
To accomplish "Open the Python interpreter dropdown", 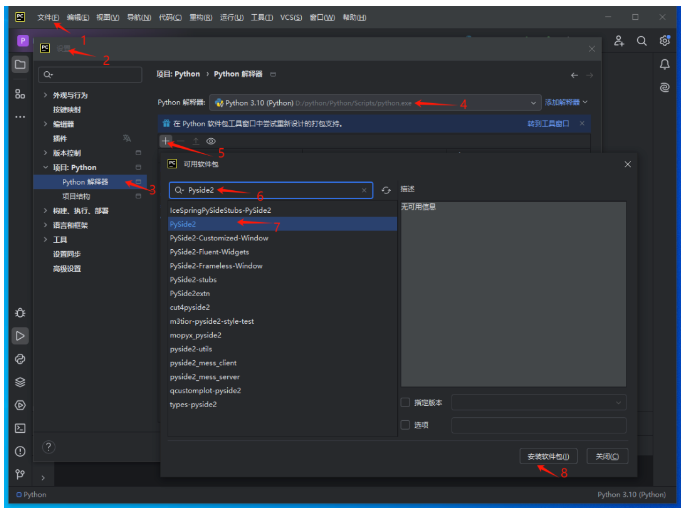I will (375, 103).
